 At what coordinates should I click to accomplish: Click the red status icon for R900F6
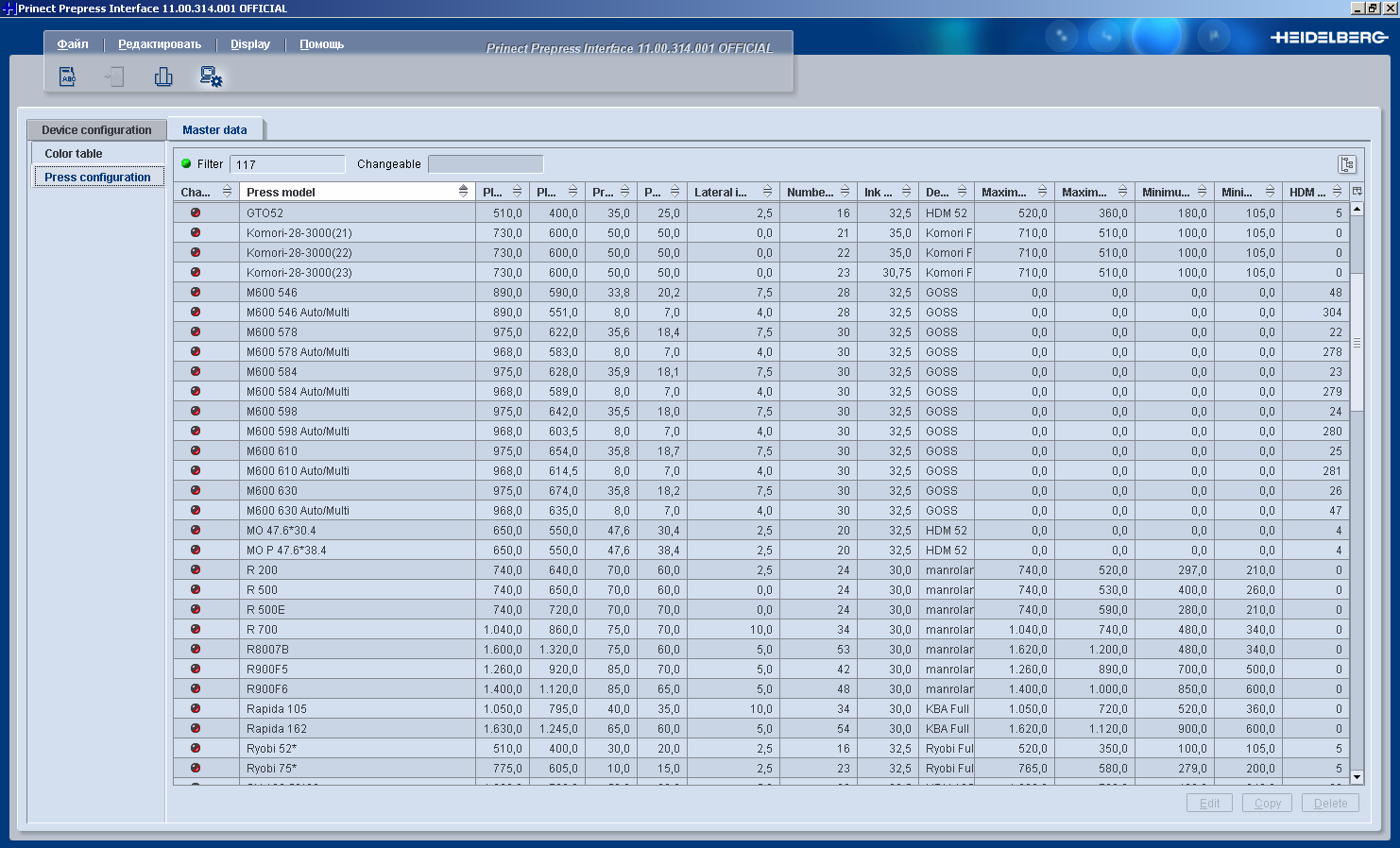click(196, 688)
